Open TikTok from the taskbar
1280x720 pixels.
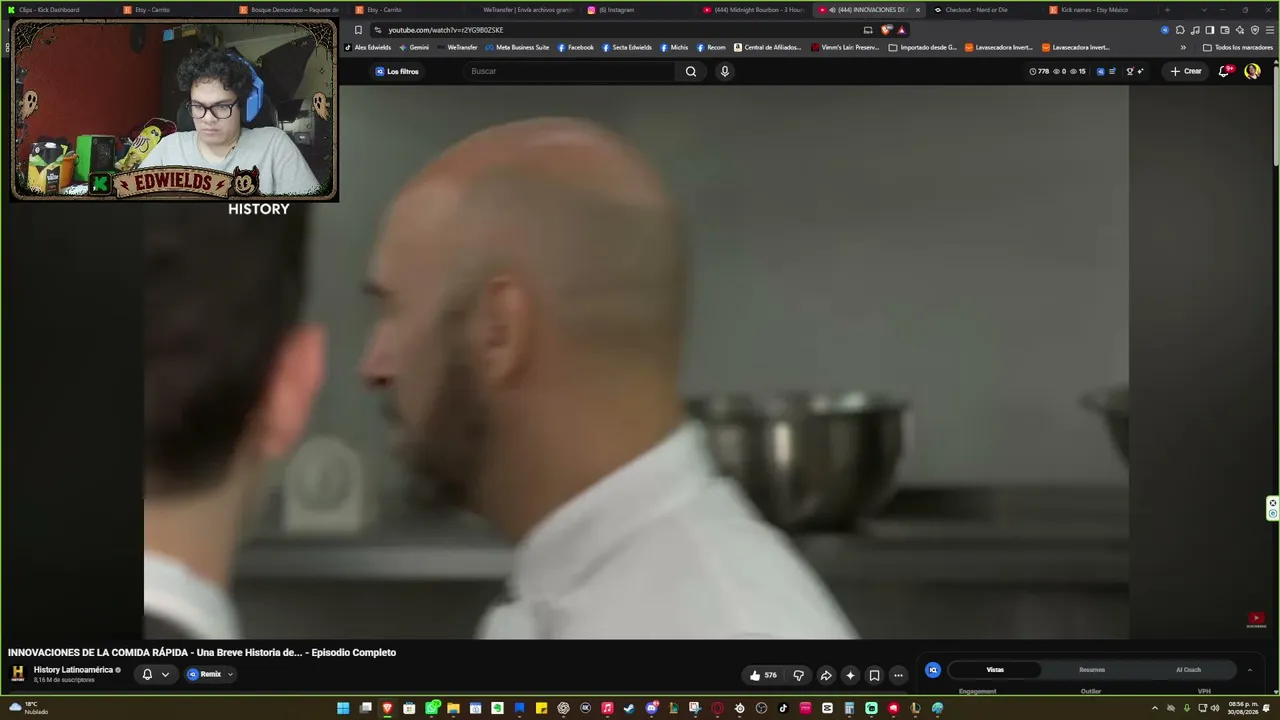(x=783, y=708)
